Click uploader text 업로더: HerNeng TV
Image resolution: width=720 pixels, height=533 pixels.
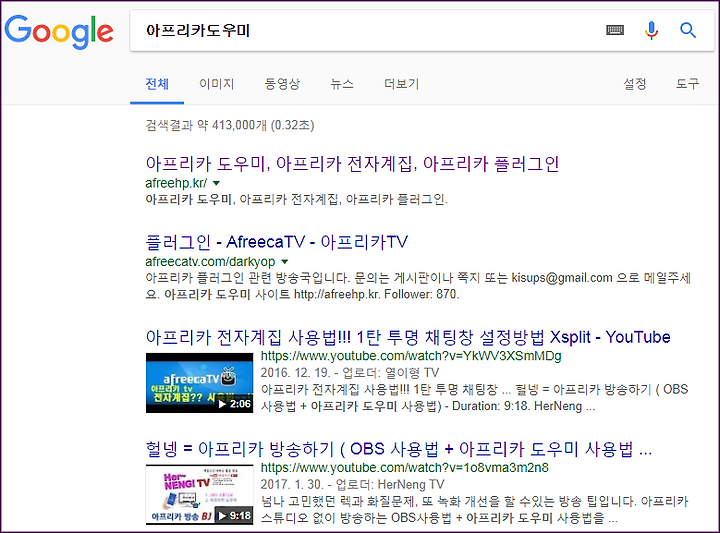390,484
